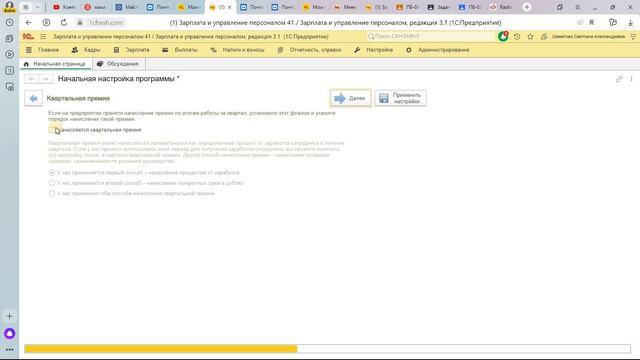Click the Далее next-step button

[351, 98]
